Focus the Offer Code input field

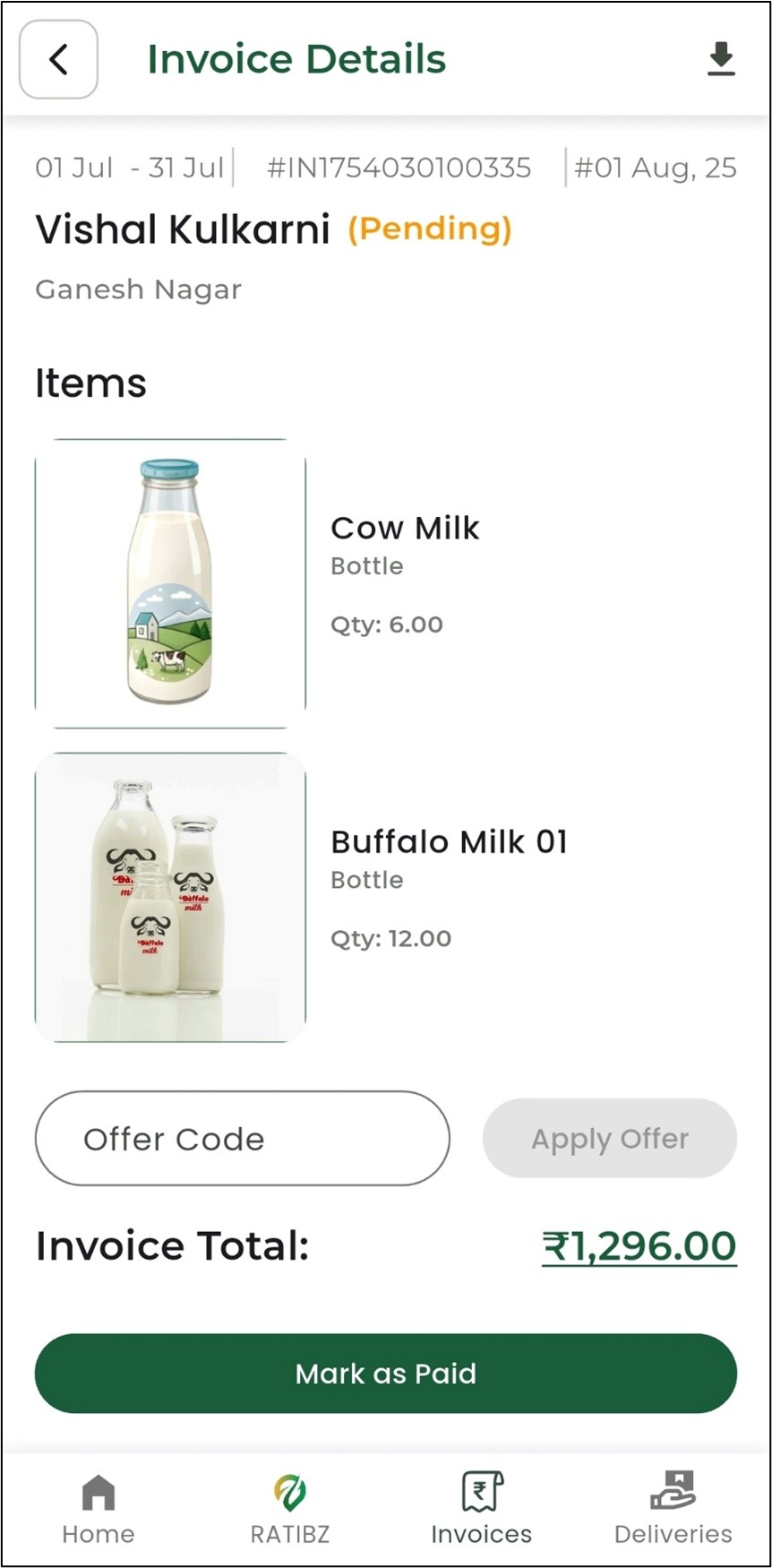tap(242, 1139)
